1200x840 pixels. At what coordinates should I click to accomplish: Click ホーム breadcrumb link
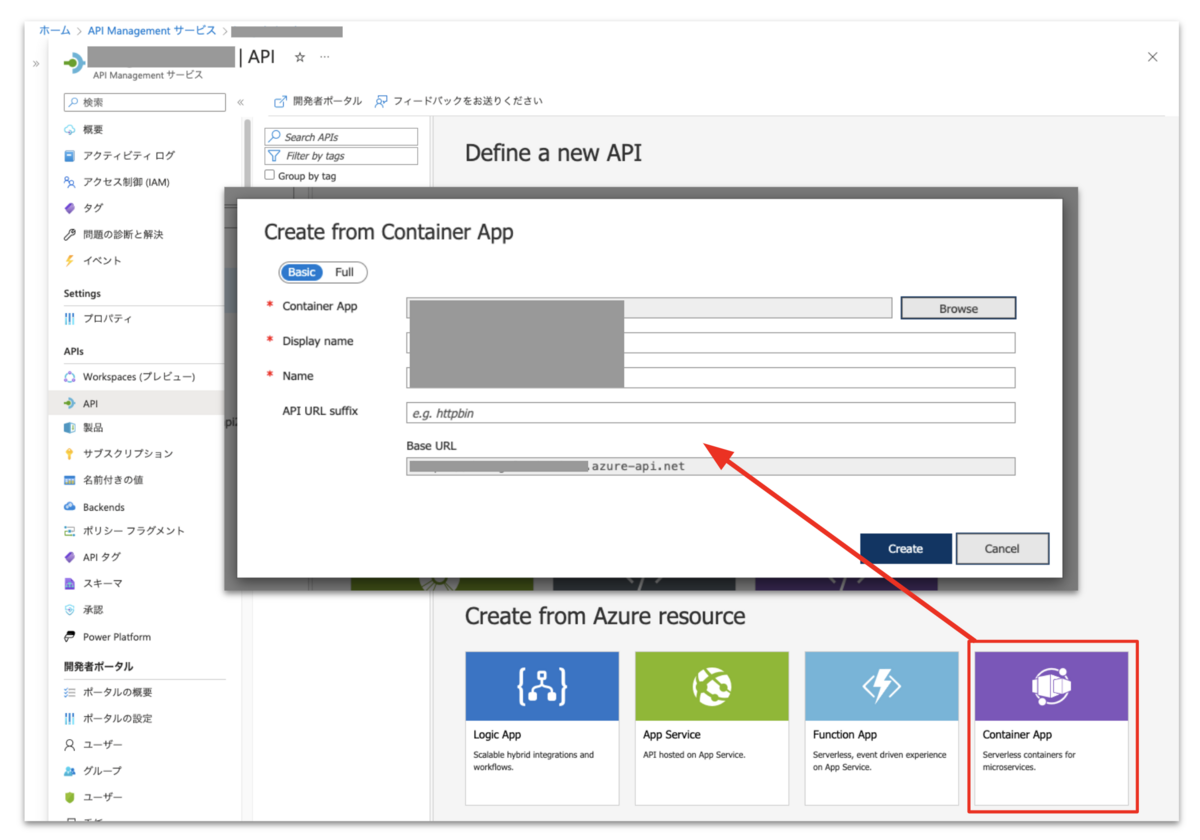tap(55, 31)
